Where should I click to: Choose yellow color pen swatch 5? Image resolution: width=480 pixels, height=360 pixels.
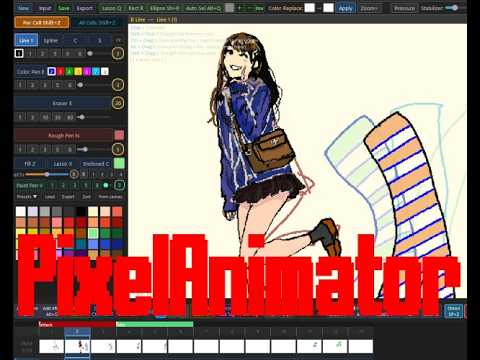click(78, 71)
